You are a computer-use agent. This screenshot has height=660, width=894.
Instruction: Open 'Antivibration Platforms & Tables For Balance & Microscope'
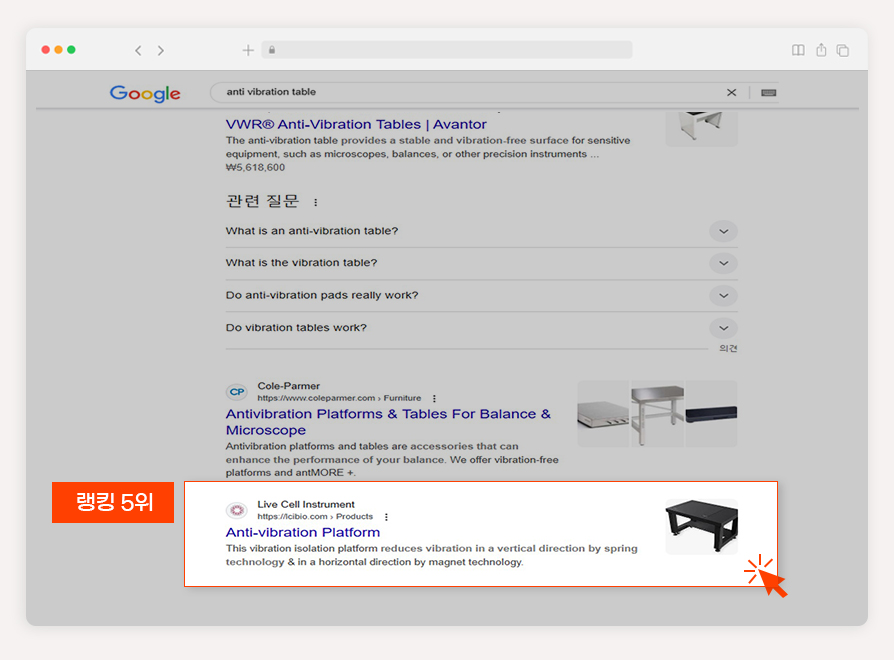388,422
